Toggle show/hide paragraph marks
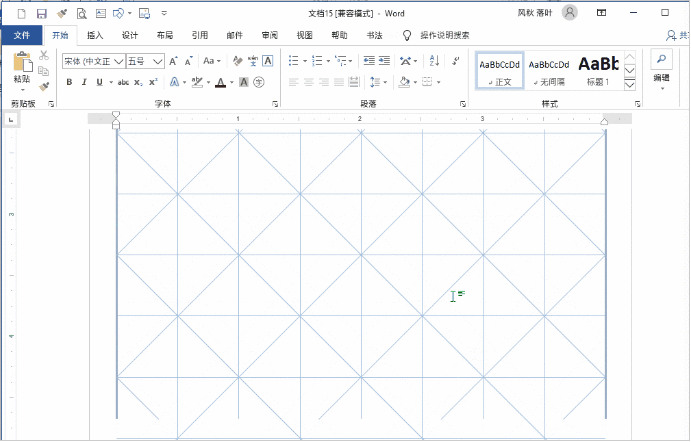The image size is (691, 442). (x=456, y=61)
